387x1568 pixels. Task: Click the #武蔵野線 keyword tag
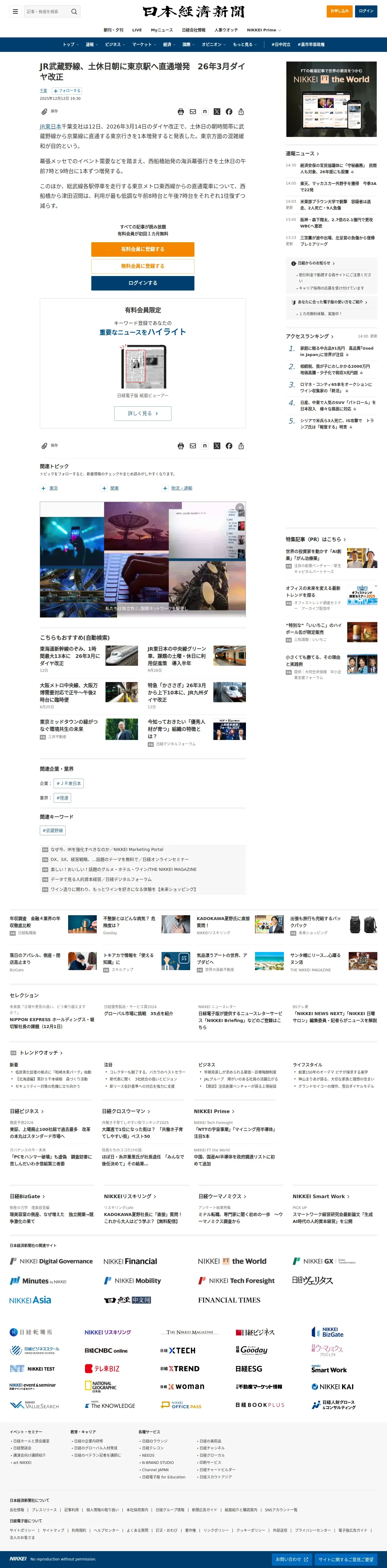[52, 830]
